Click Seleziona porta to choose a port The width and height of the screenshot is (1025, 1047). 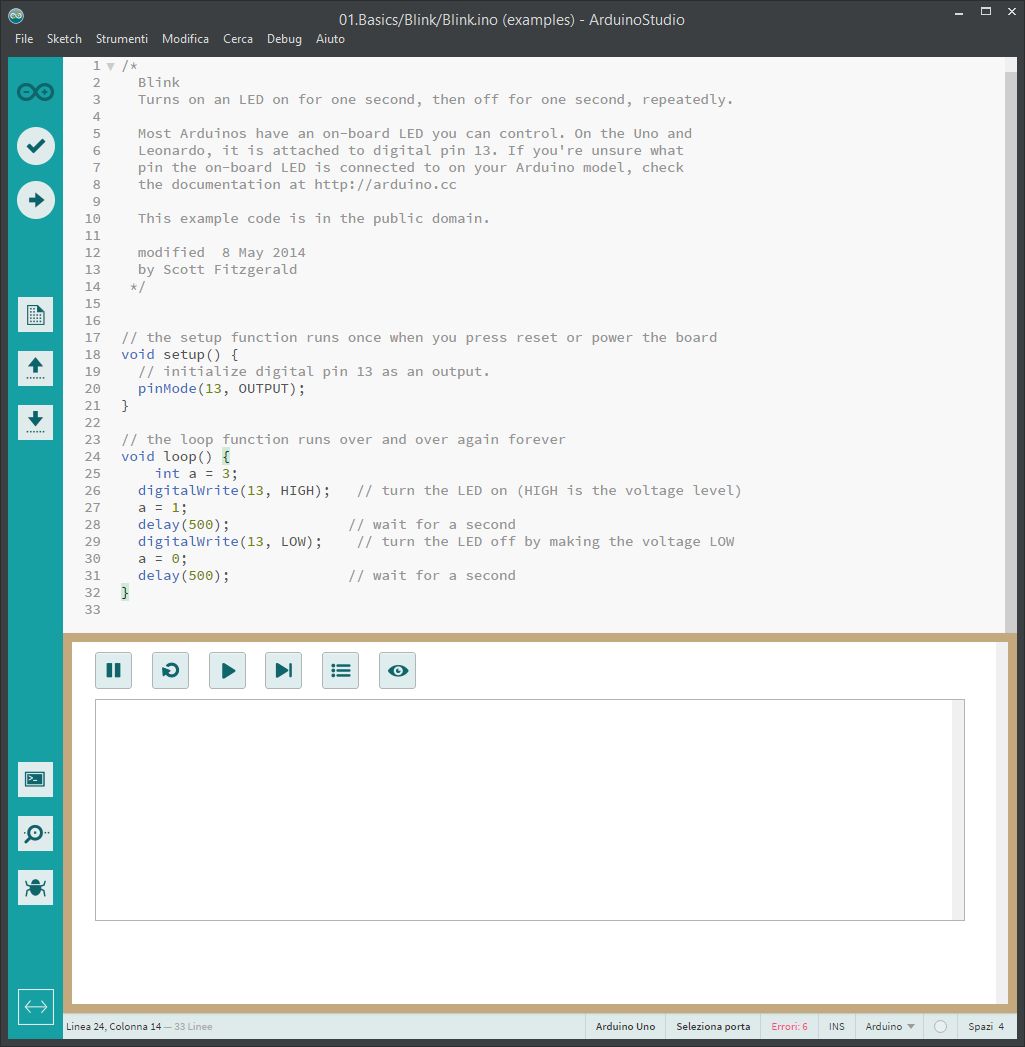(713, 1026)
